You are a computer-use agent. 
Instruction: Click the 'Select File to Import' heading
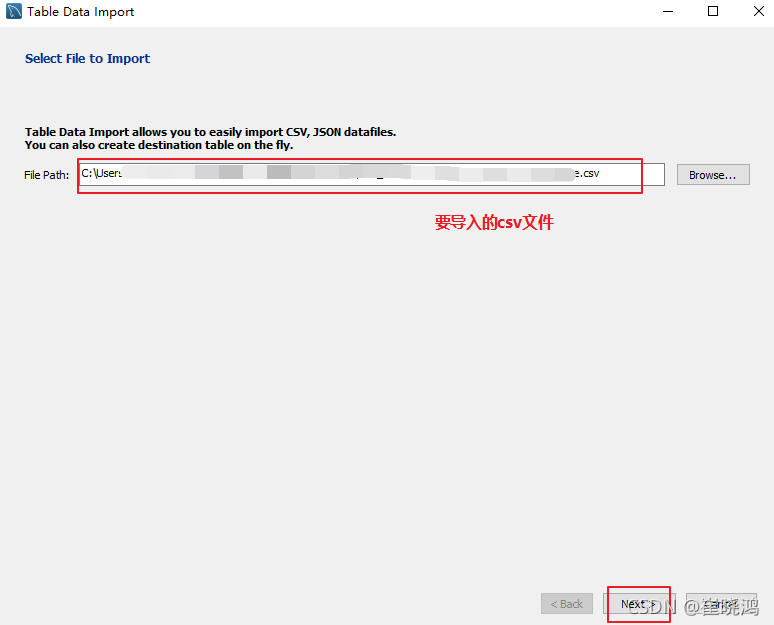87,58
